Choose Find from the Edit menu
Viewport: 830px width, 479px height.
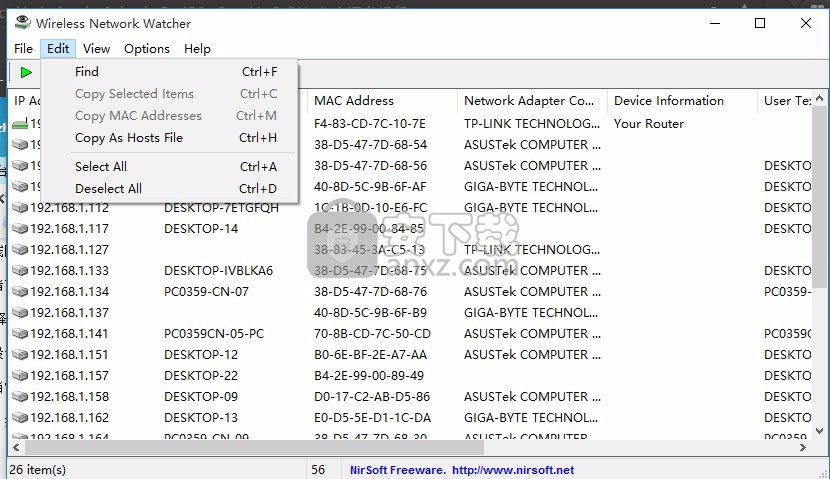[169, 71]
